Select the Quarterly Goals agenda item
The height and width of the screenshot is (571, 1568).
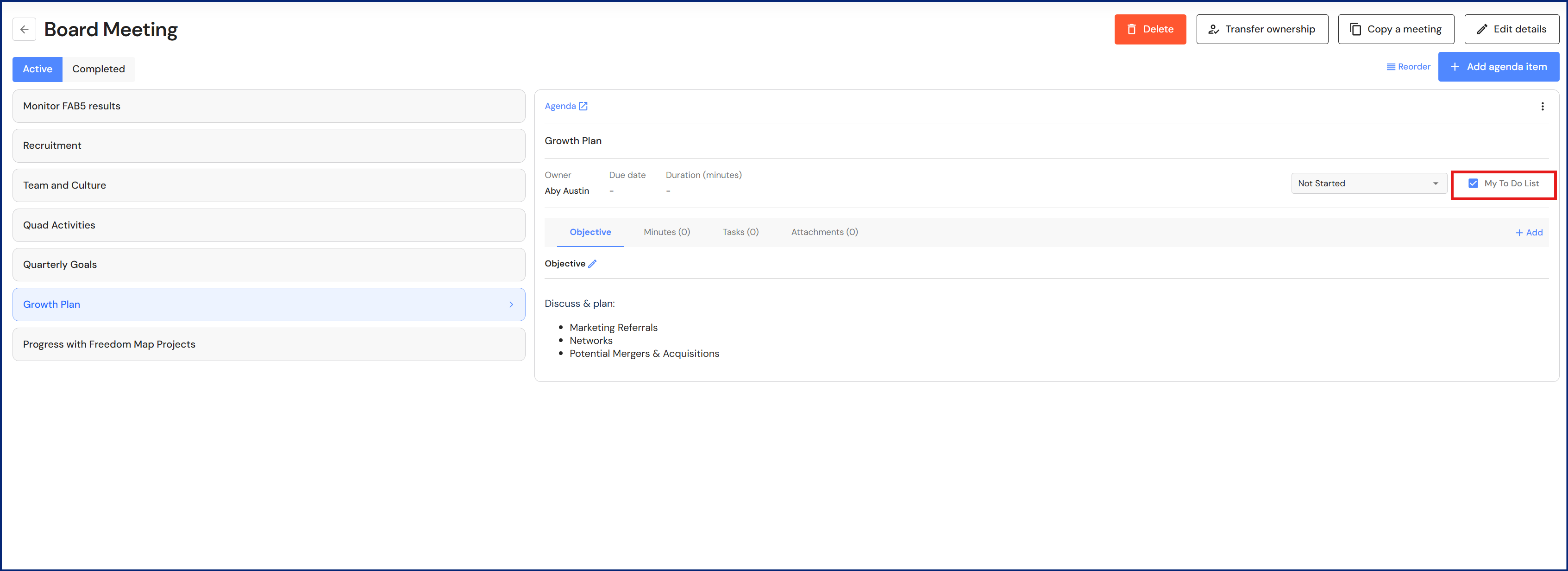269,265
